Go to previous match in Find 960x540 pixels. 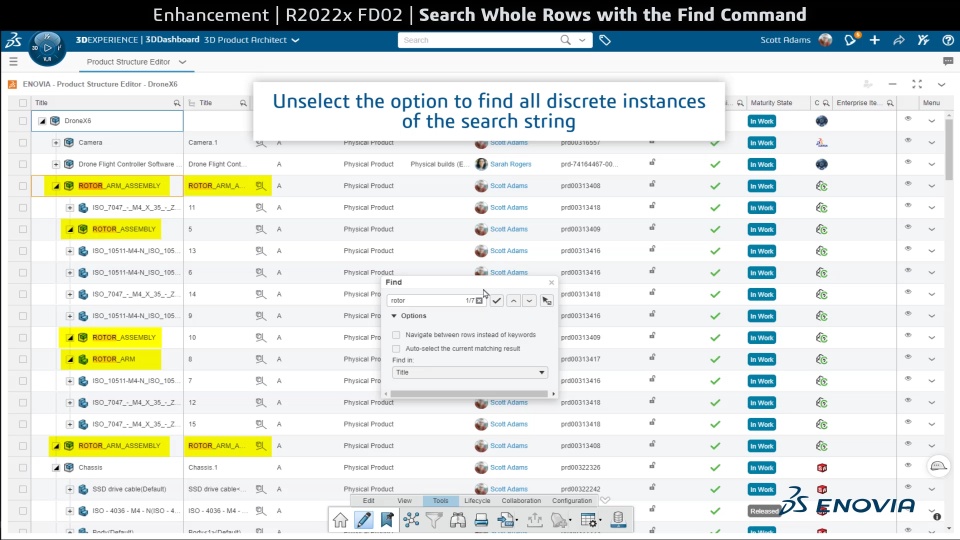click(514, 301)
